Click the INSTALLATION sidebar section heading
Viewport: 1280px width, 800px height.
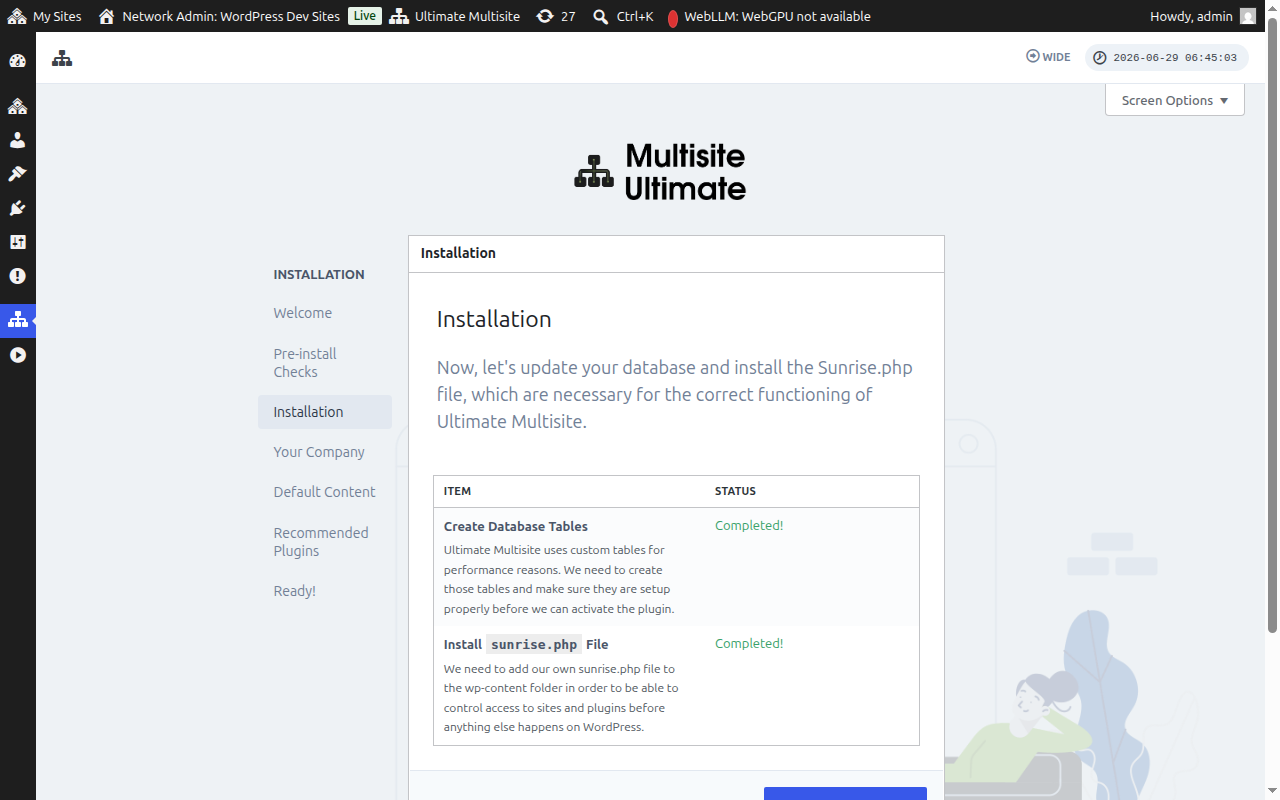319,274
